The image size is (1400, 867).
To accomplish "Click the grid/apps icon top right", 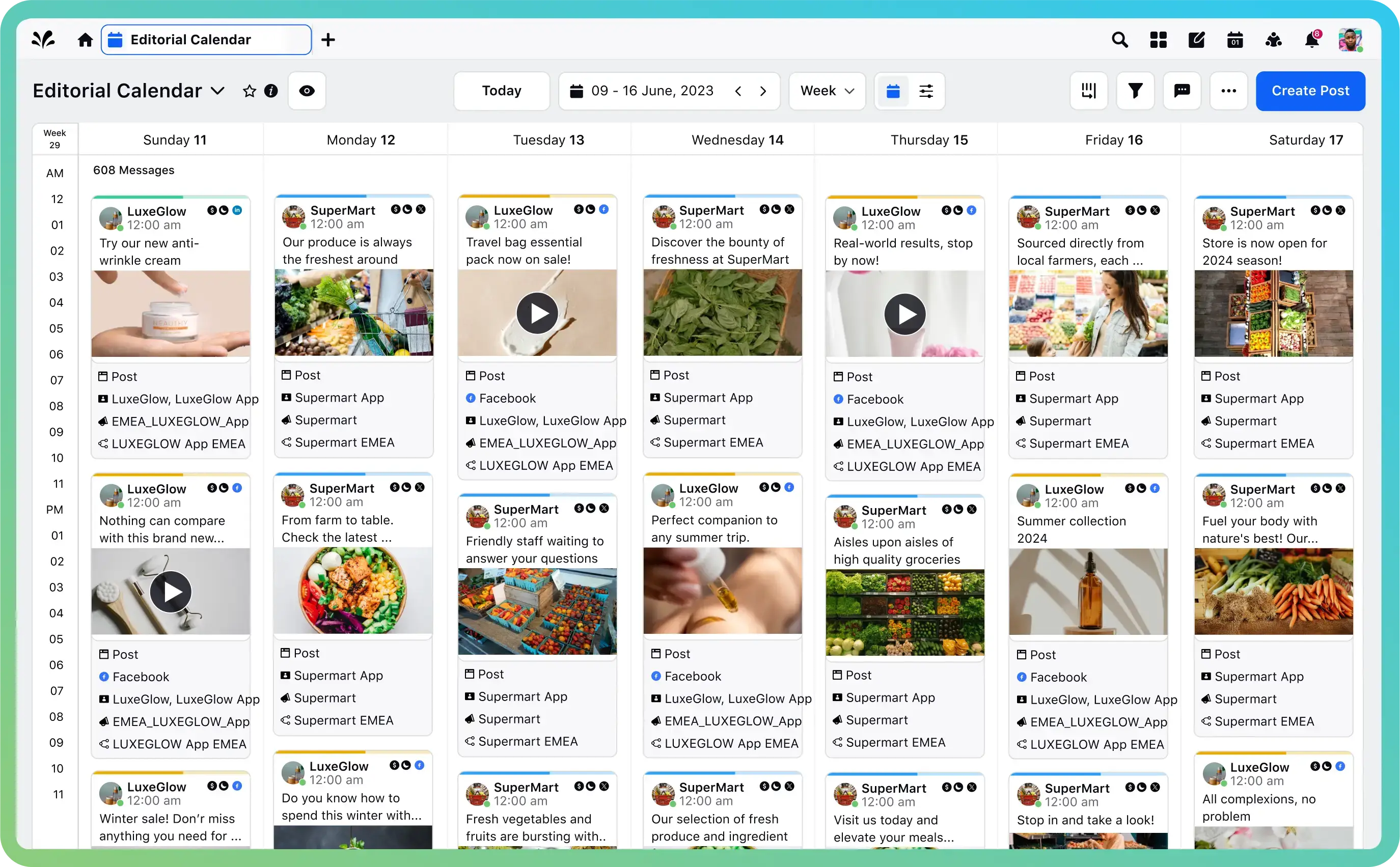I will pyautogui.click(x=1158, y=40).
